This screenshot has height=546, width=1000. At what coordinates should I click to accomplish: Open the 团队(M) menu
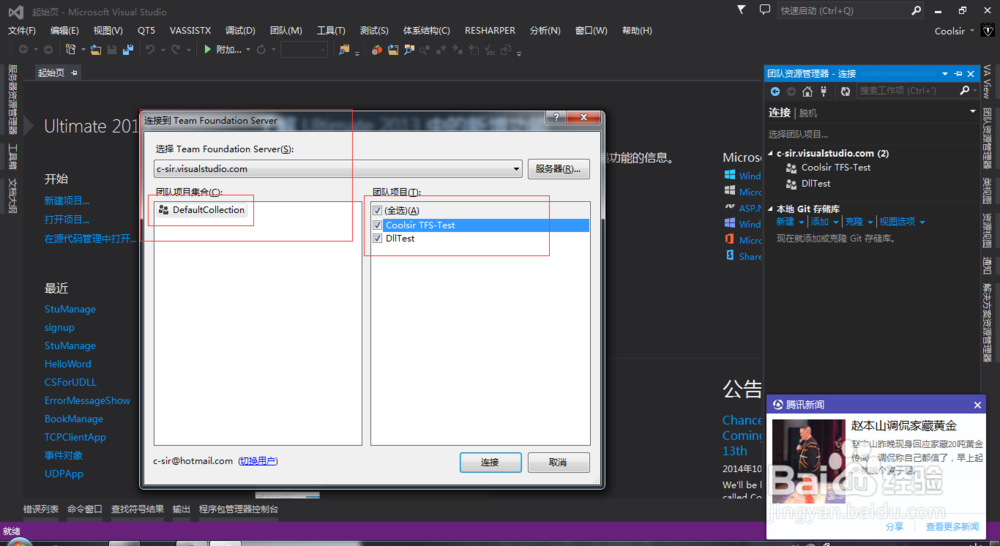(286, 31)
